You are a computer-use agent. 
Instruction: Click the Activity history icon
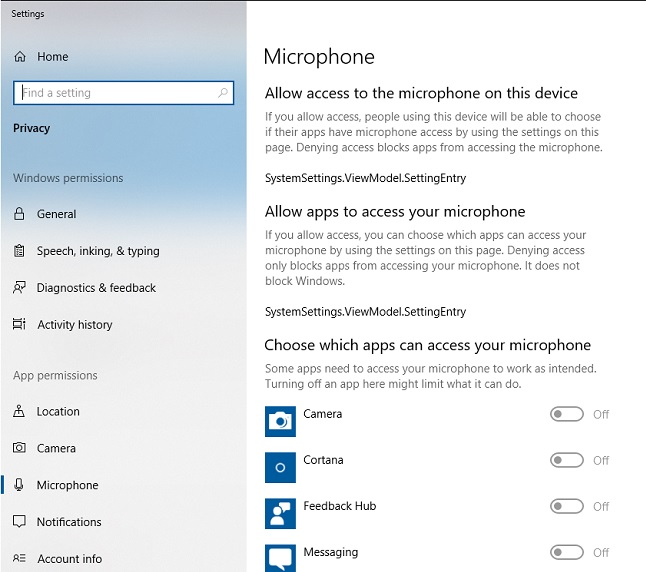[x=19, y=324]
